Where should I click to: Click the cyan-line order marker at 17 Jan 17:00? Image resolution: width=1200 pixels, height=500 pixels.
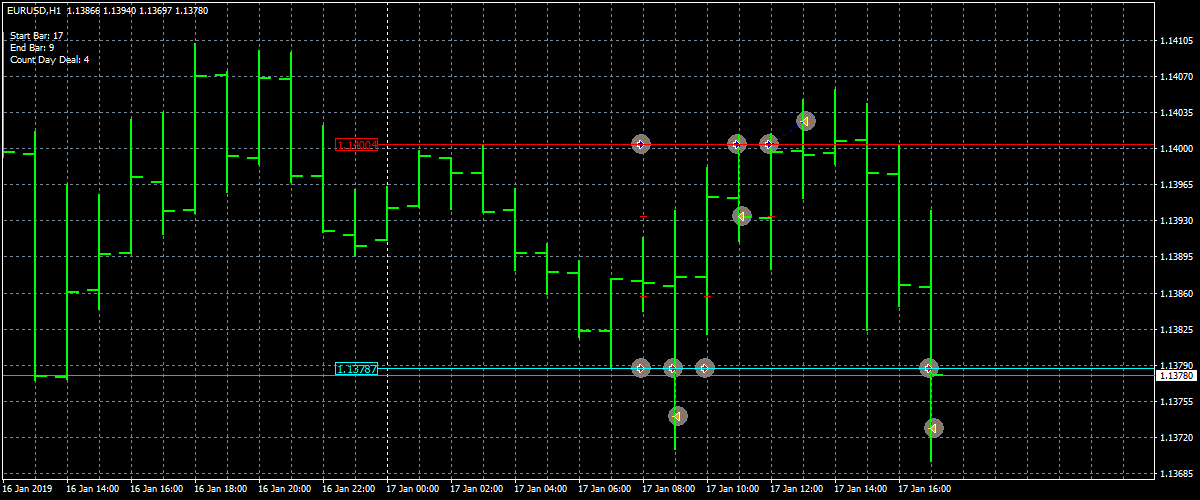coord(929,368)
